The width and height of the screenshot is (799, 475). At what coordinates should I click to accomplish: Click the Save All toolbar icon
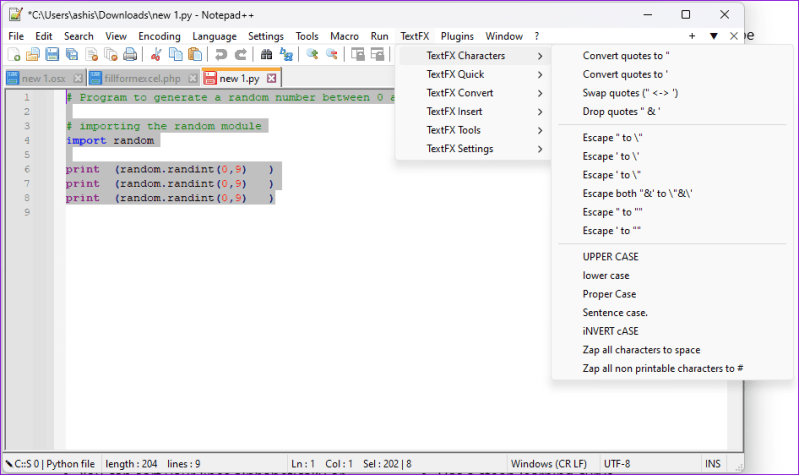(x=72, y=55)
